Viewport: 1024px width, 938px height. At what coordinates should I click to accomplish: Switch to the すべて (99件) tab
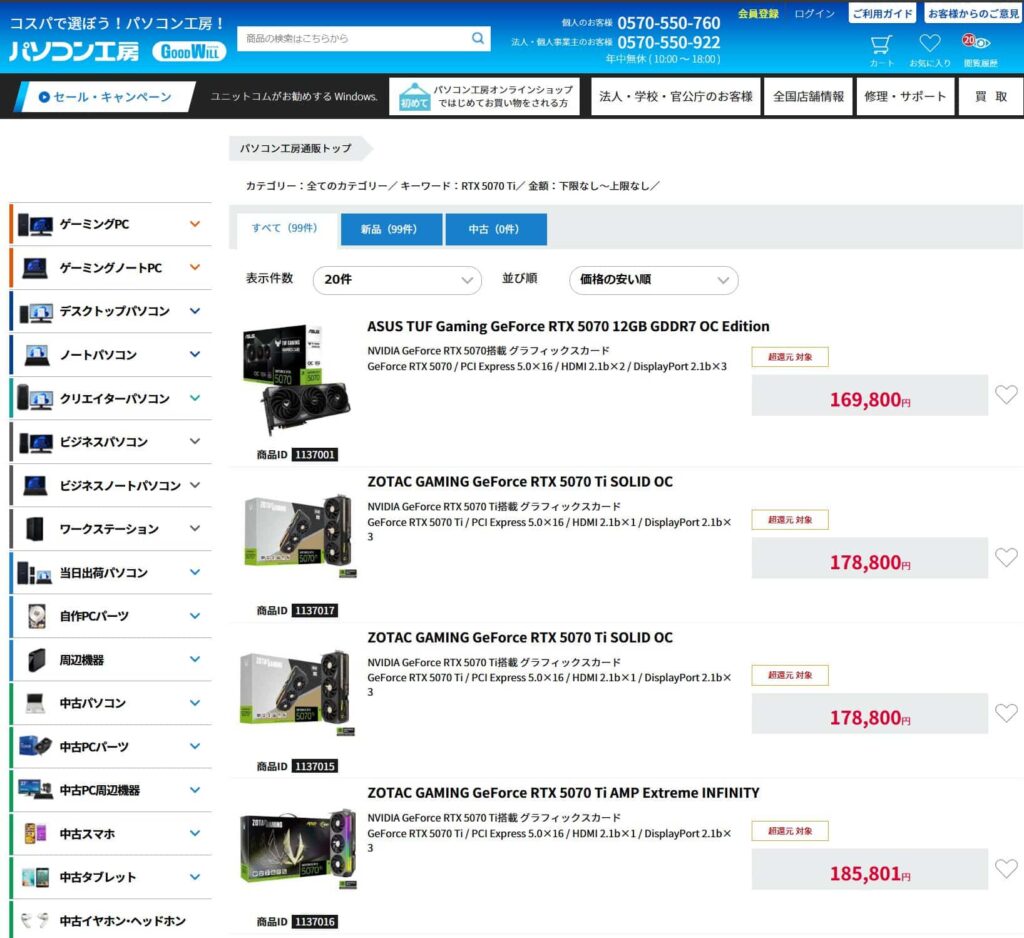285,229
